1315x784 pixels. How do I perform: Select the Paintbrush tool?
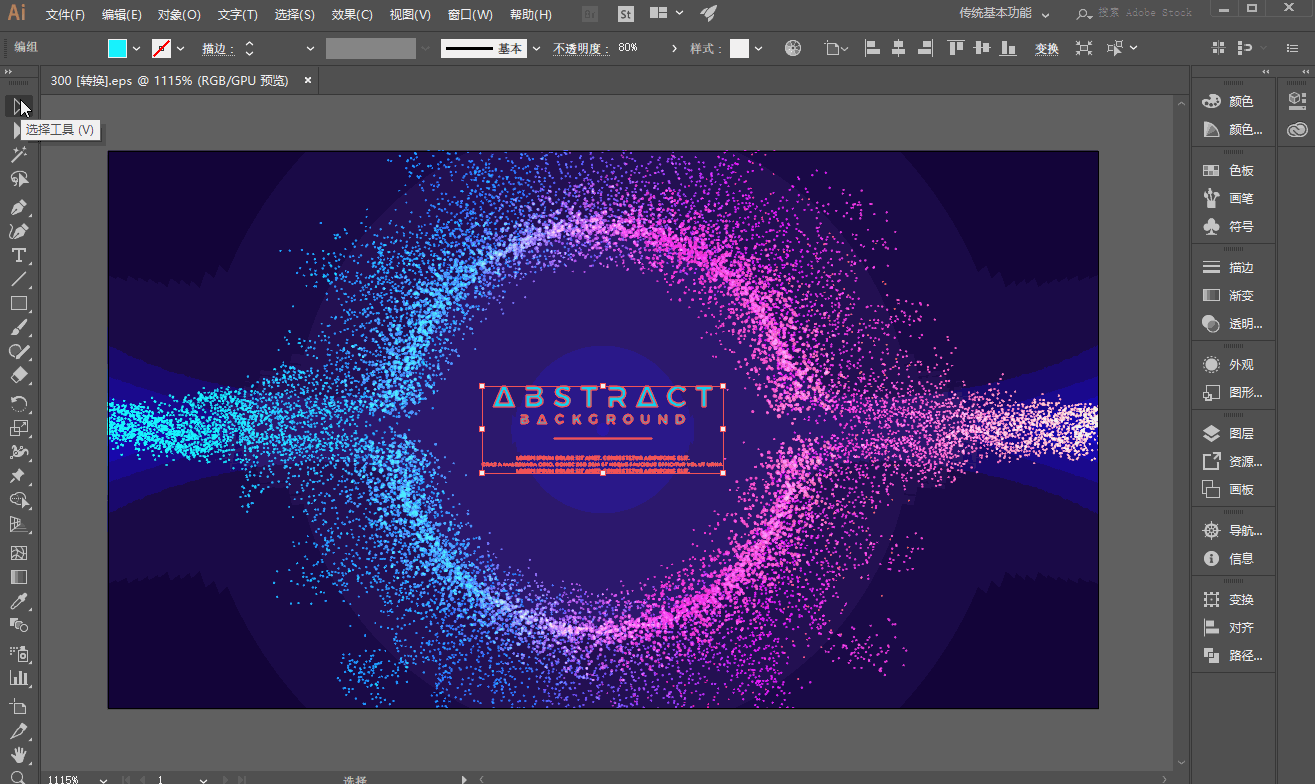tap(19, 327)
